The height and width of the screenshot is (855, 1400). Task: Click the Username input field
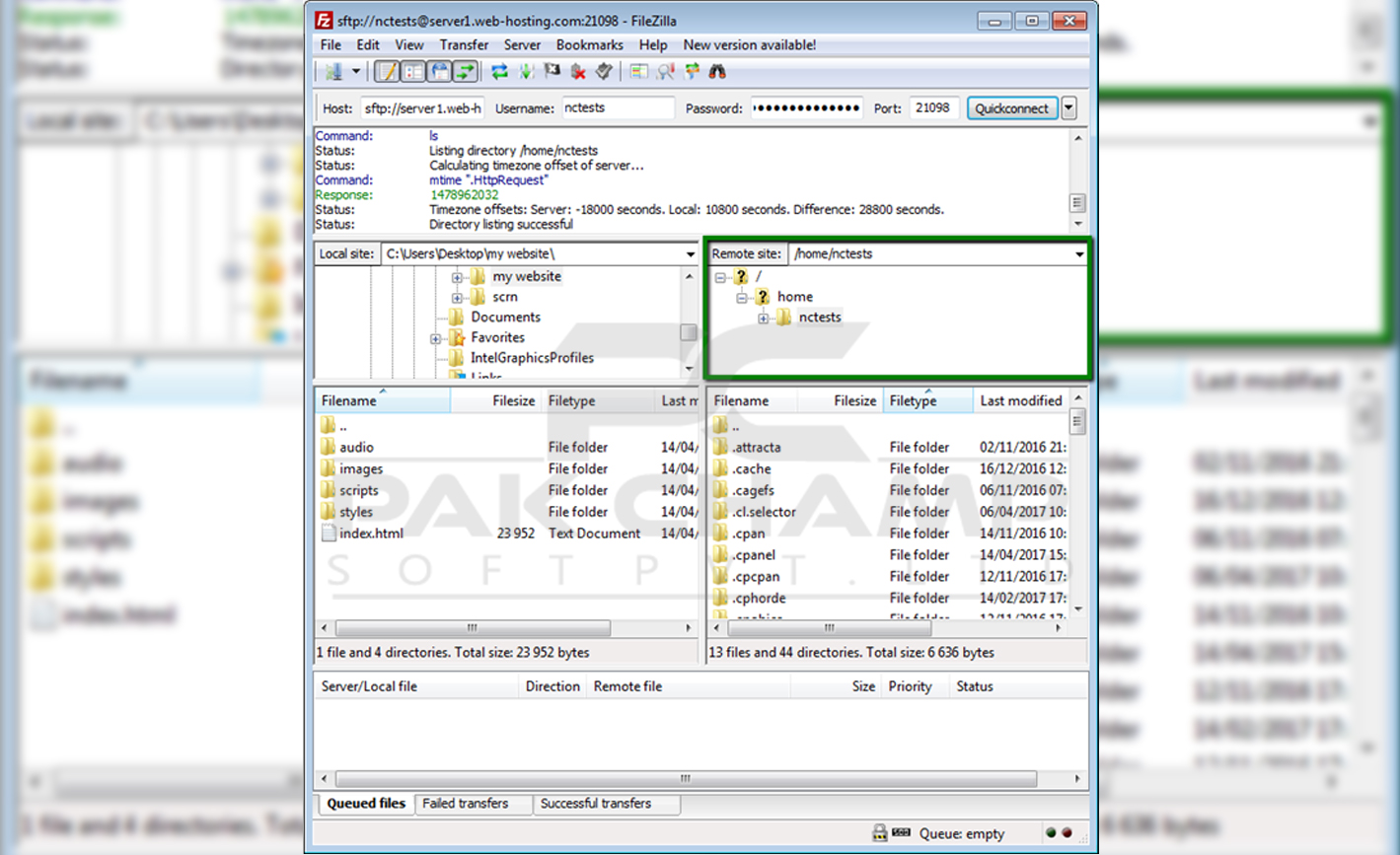pyautogui.click(x=618, y=108)
